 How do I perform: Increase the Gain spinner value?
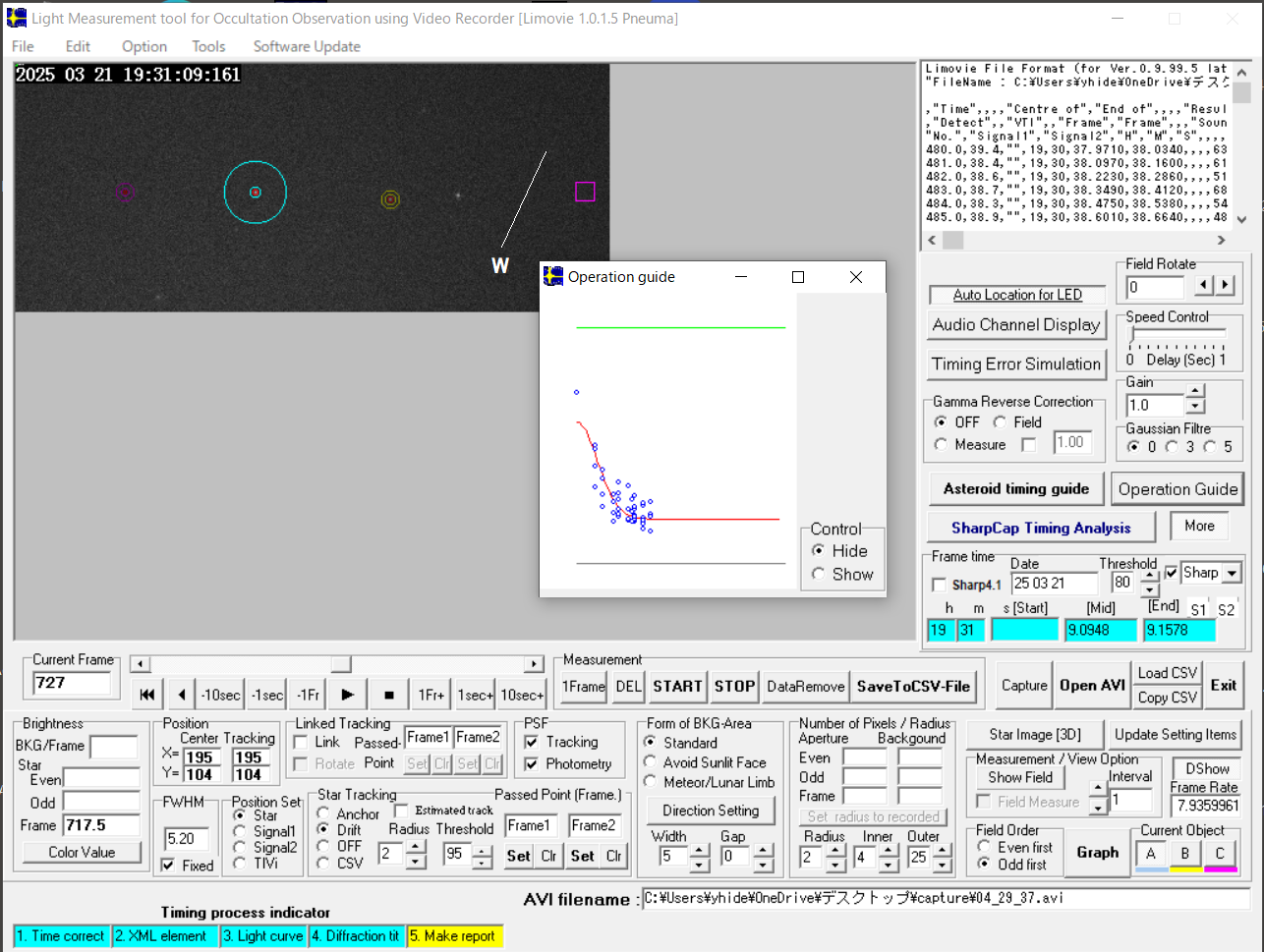pos(1195,392)
